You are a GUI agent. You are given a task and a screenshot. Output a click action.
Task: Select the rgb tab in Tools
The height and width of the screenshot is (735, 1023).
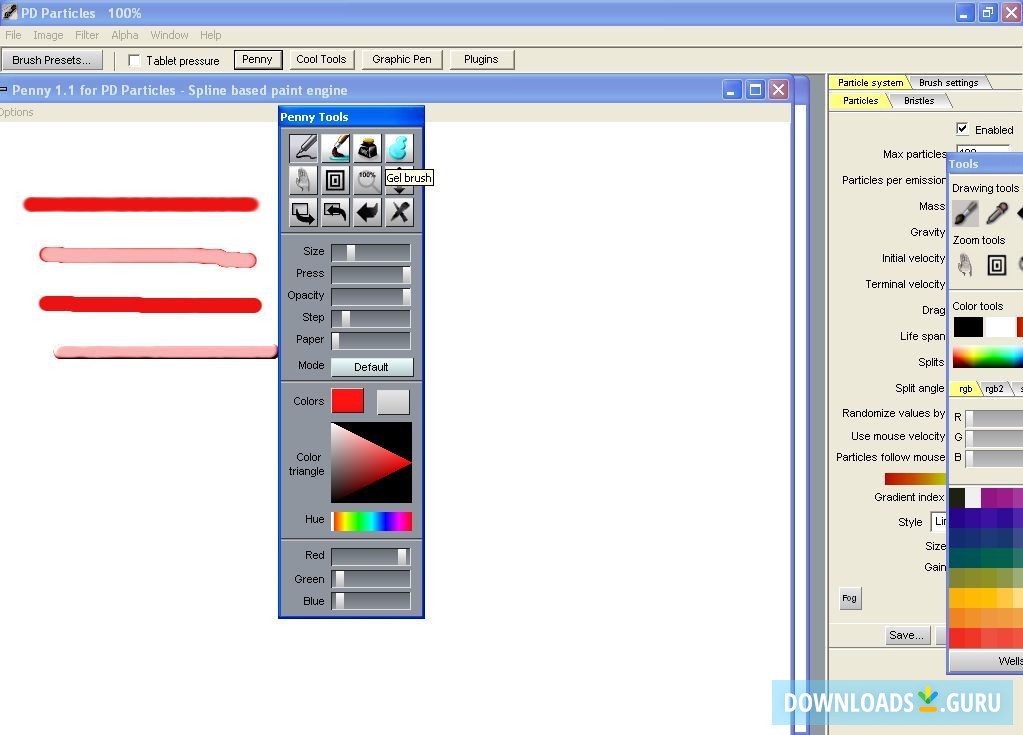click(x=965, y=389)
